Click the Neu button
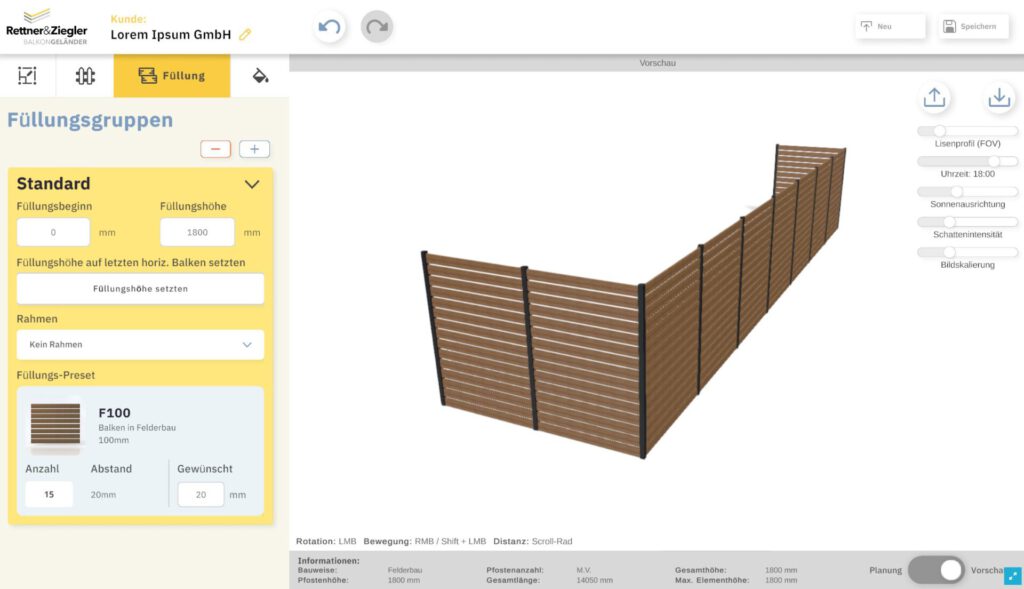The height and width of the screenshot is (589, 1024). pos(890,27)
